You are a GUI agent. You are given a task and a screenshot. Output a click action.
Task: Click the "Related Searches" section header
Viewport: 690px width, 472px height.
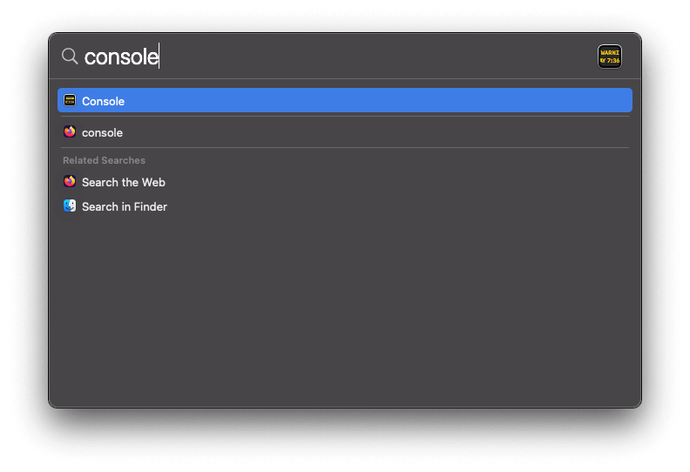click(104, 160)
